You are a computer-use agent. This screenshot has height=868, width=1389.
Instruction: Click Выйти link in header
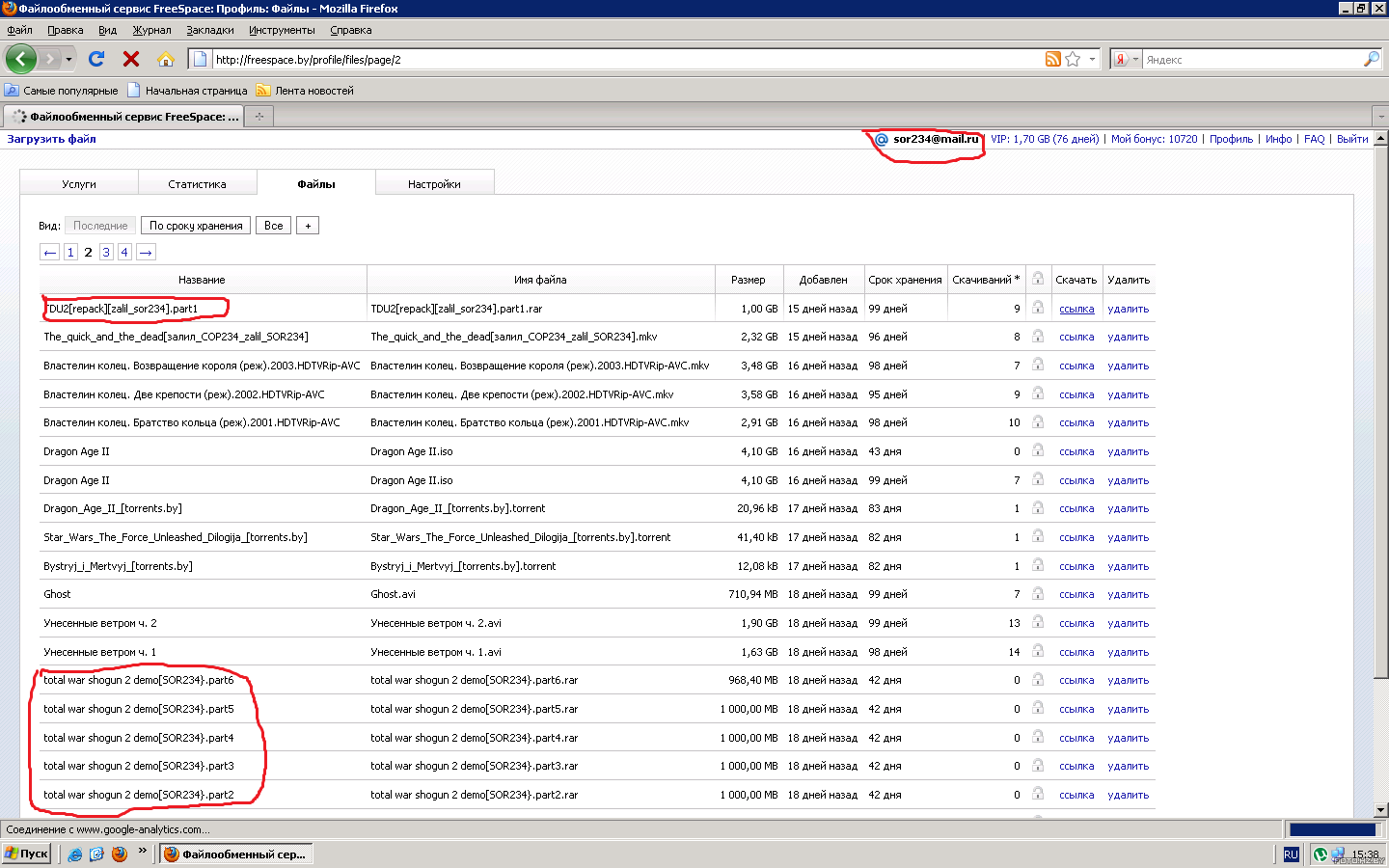pyautogui.click(x=1352, y=139)
